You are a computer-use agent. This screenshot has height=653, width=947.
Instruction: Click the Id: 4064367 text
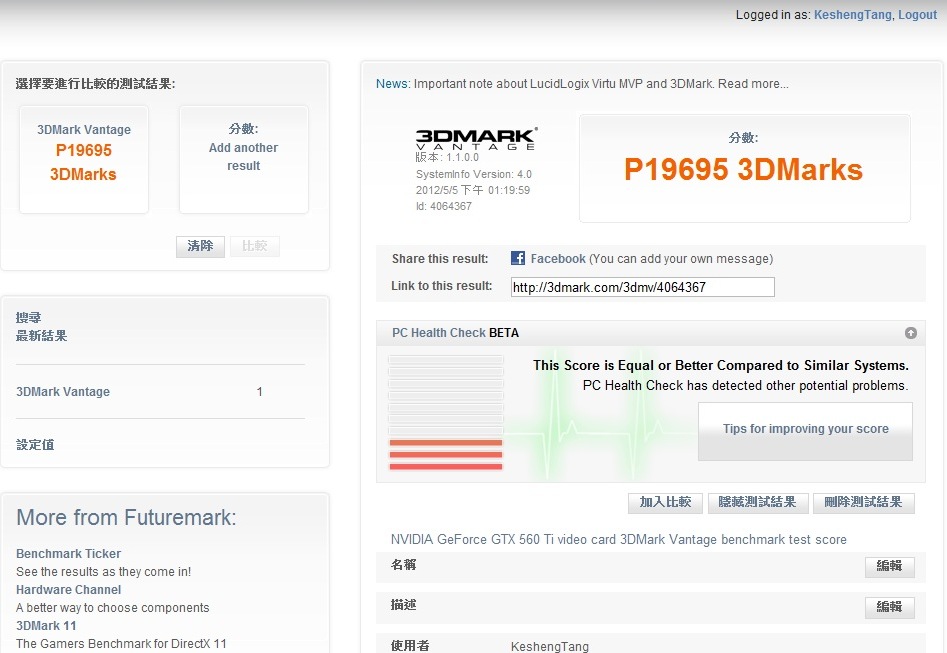pos(444,206)
